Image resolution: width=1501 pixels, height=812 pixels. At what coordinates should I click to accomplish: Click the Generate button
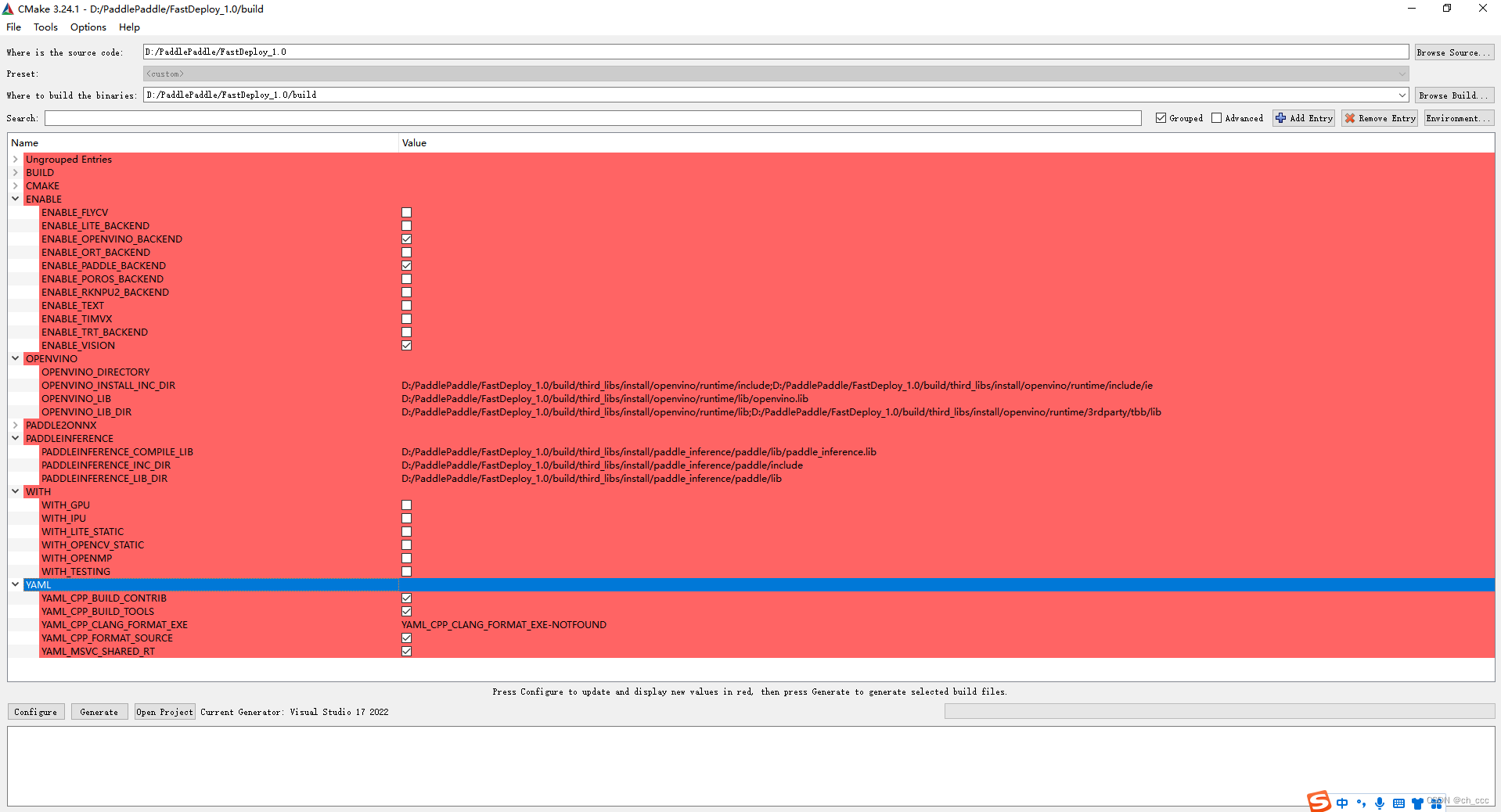pos(99,712)
